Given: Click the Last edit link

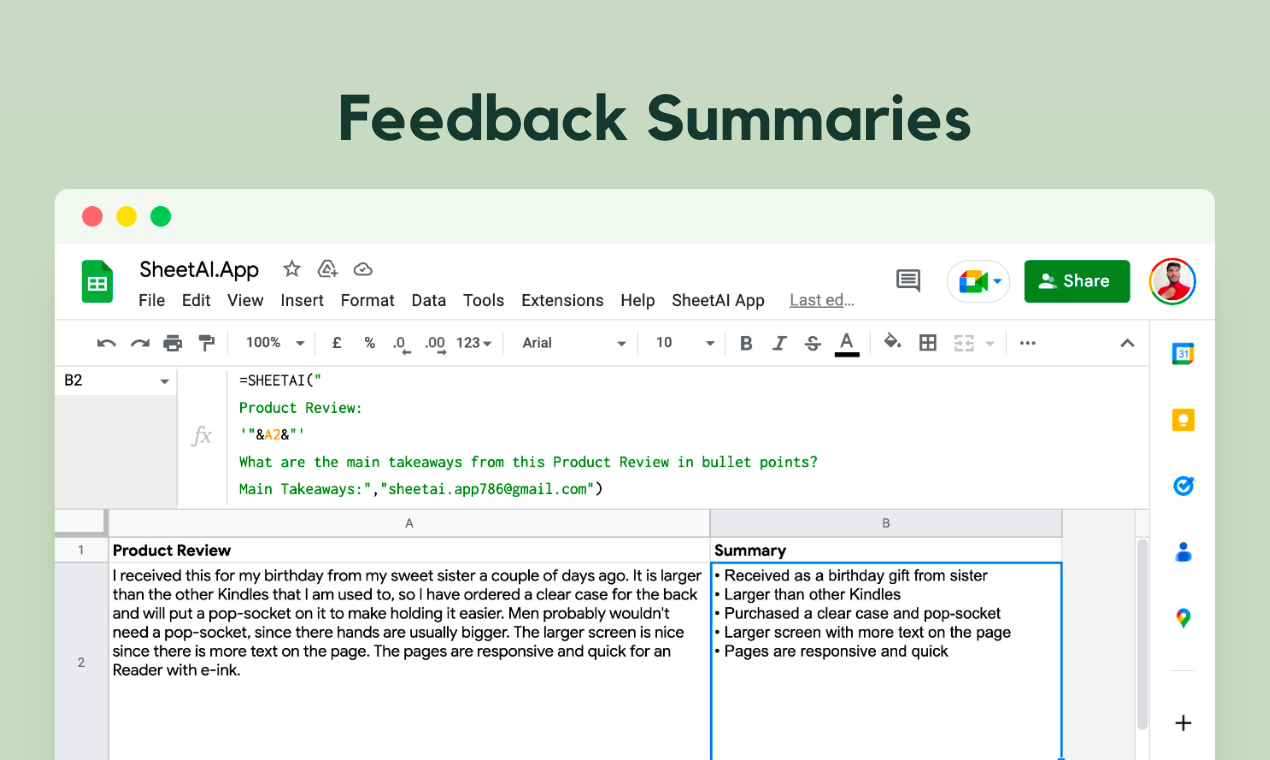Looking at the screenshot, I should (x=822, y=300).
